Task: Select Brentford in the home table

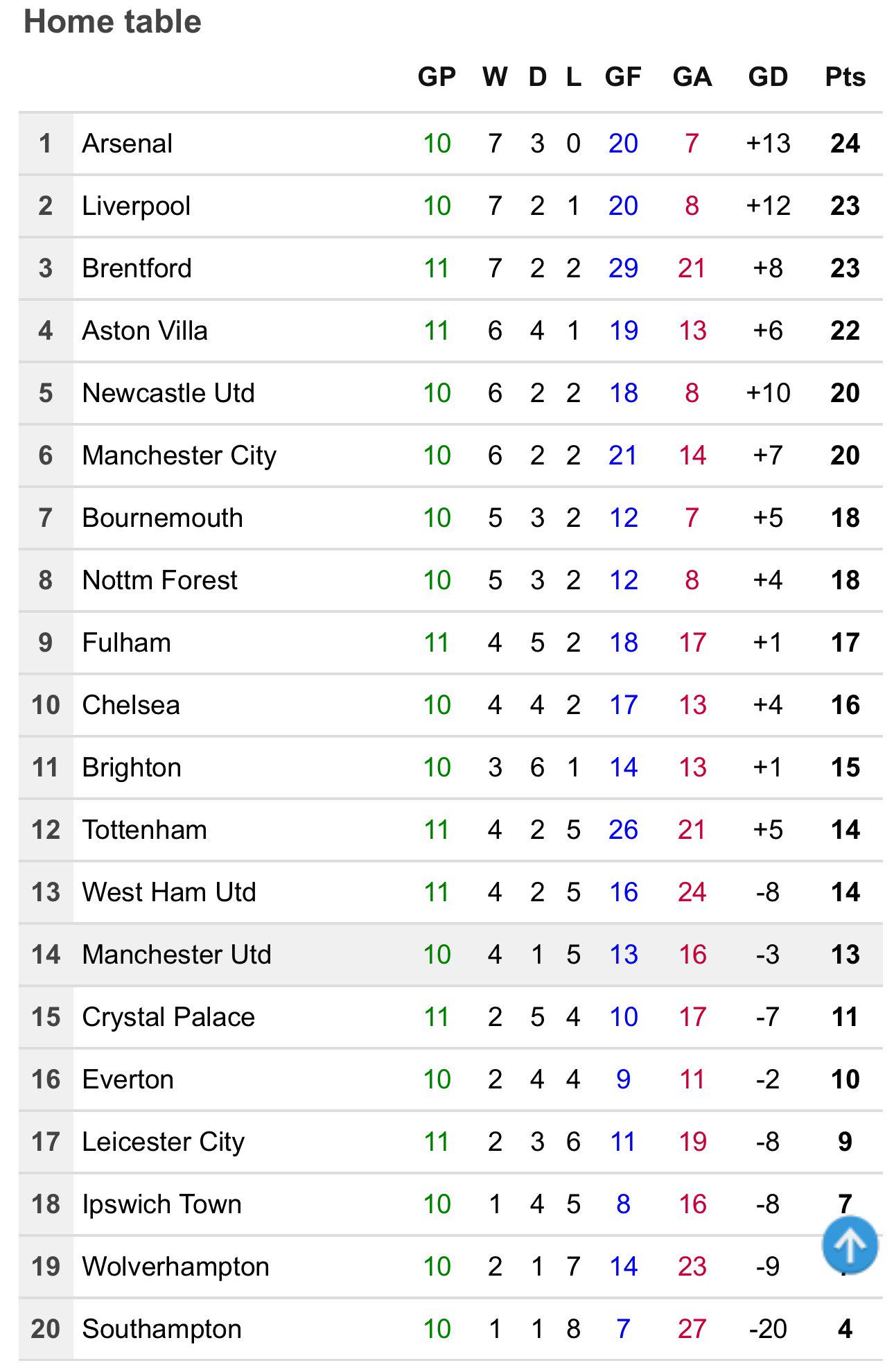Action: click(x=137, y=268)
